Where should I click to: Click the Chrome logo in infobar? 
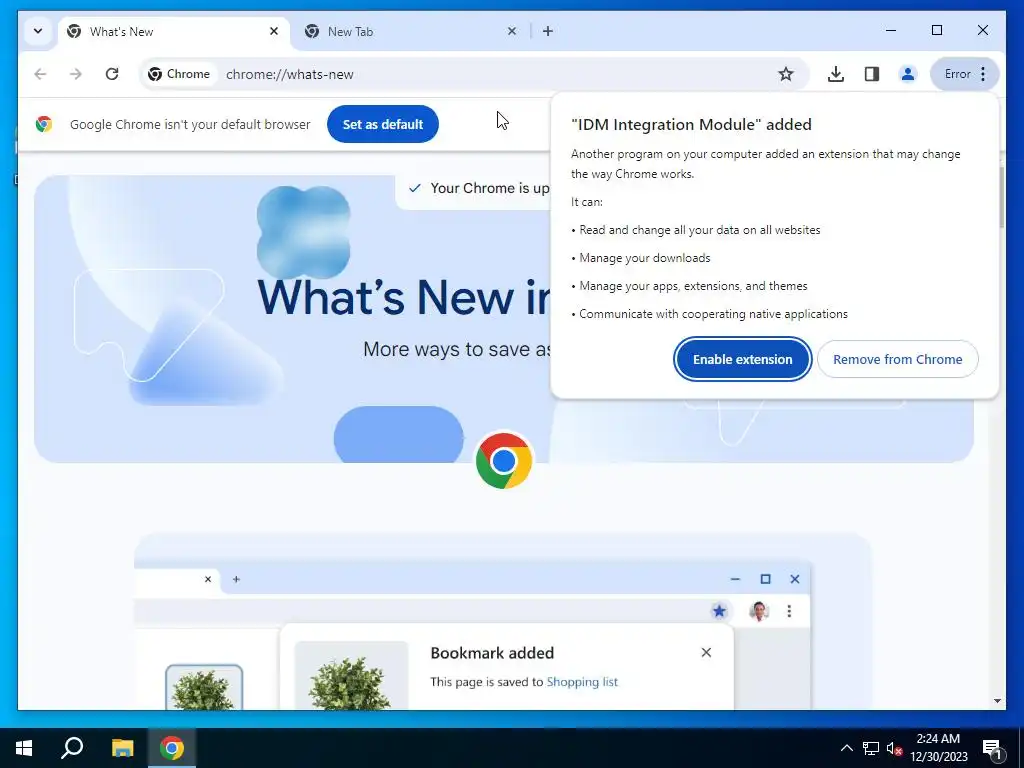[x=44, y=124]
